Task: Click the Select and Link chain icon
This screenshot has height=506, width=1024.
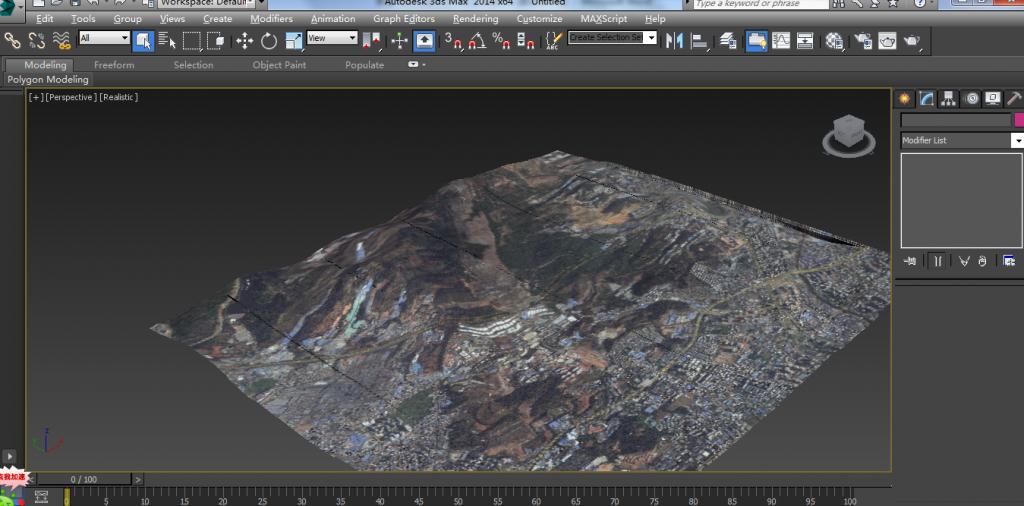Action: tap(13, 41)
